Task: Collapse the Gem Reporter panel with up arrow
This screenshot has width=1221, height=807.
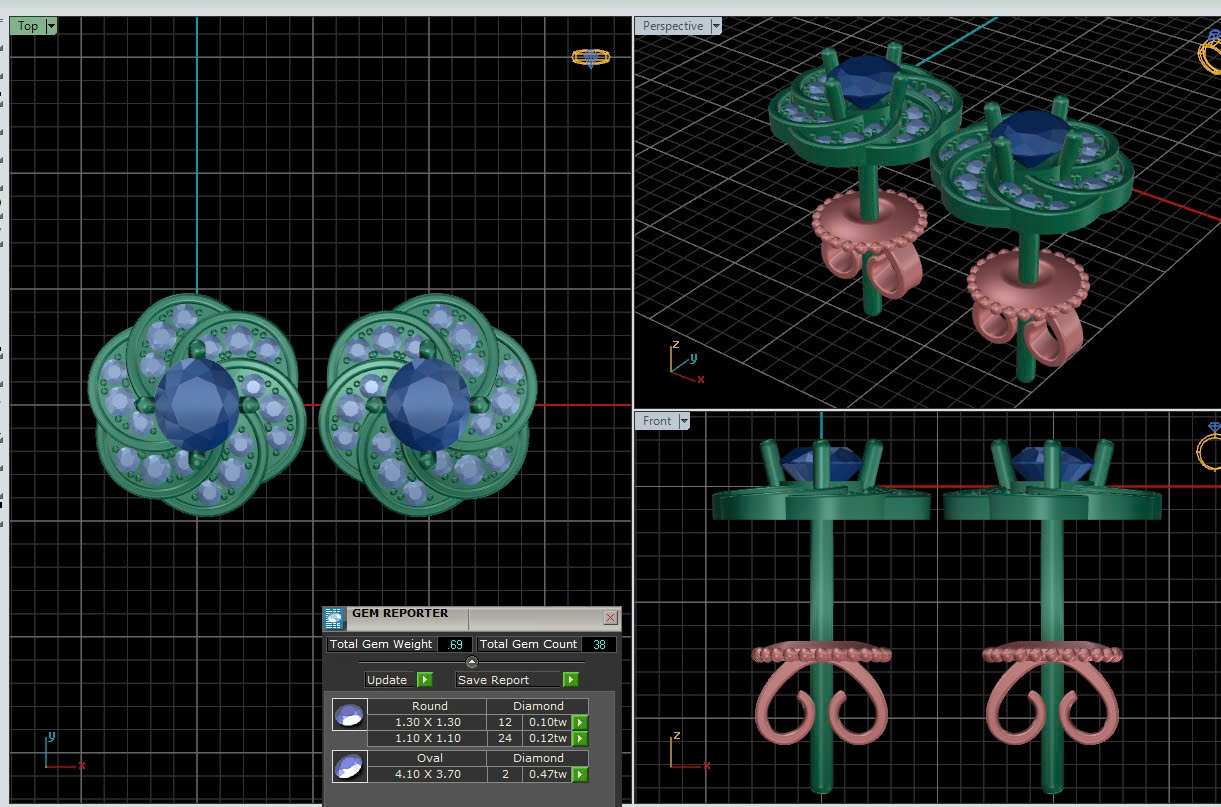Action: coord(472,662)
